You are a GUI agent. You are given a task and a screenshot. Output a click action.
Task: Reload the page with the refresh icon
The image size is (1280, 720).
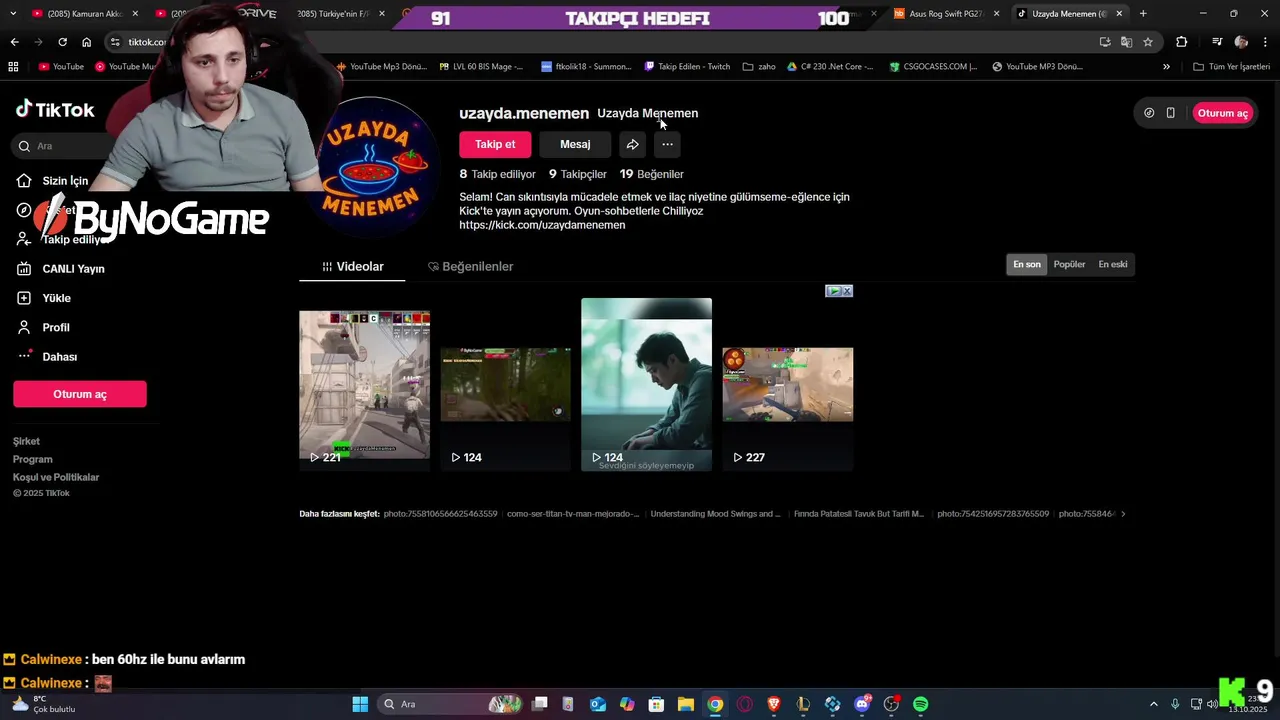click(62, 42)
